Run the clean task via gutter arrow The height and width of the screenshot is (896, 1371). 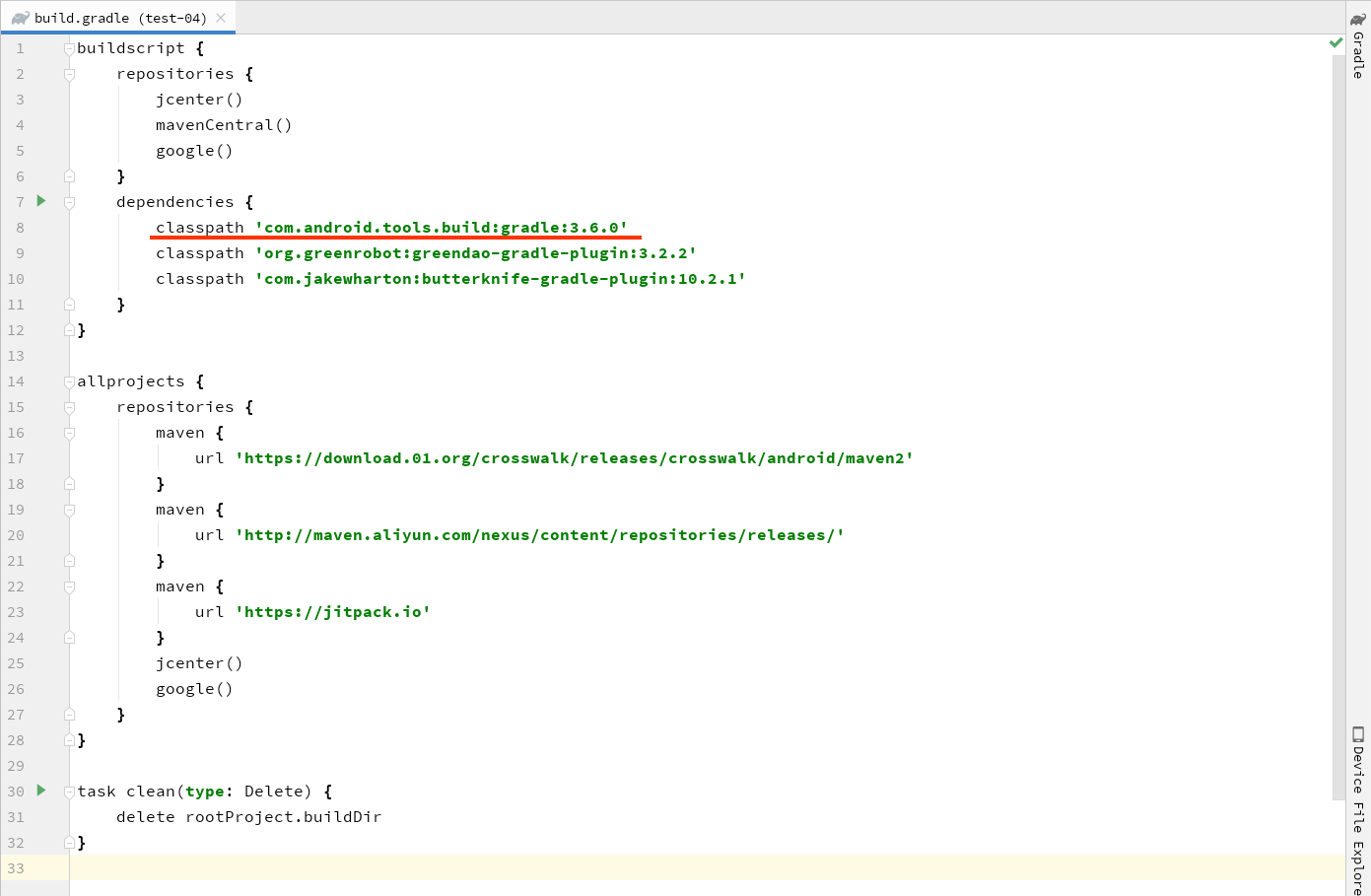[41, 790]
